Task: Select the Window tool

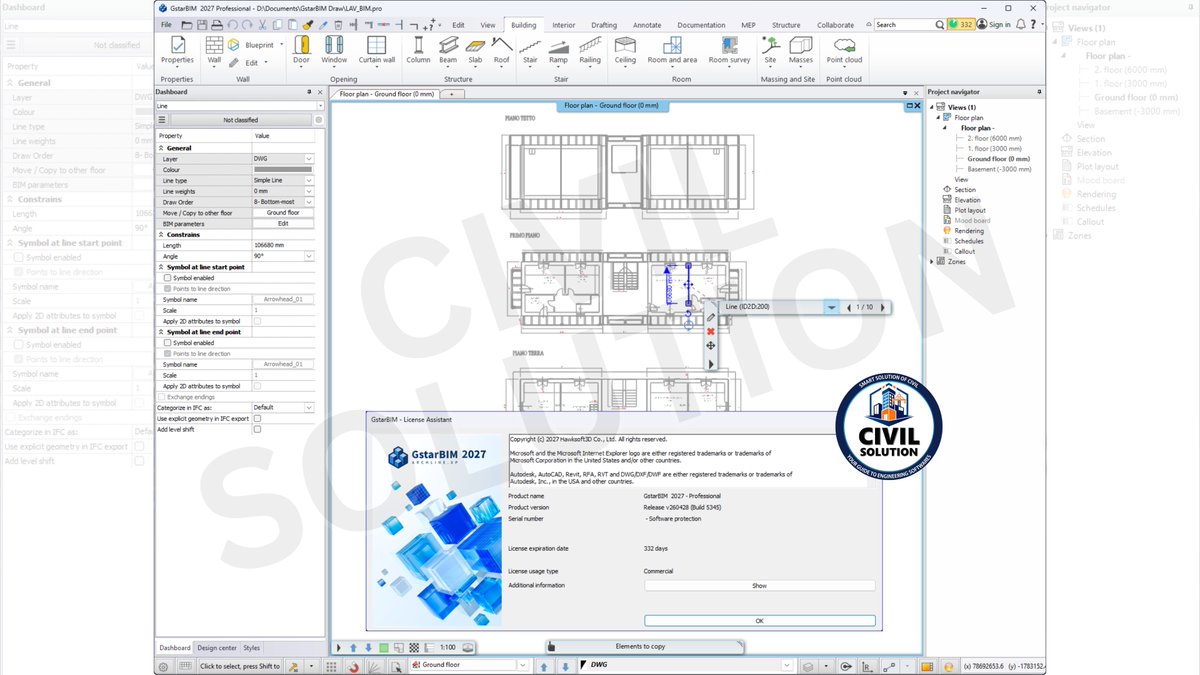Action: pyautogui.click(x=335, y=50)
